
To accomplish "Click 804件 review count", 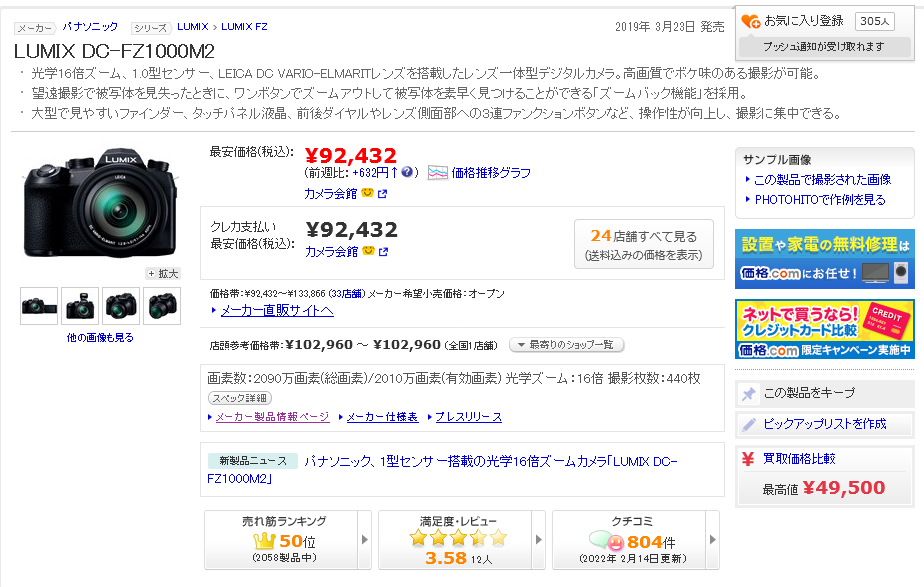I will [651, 542].
